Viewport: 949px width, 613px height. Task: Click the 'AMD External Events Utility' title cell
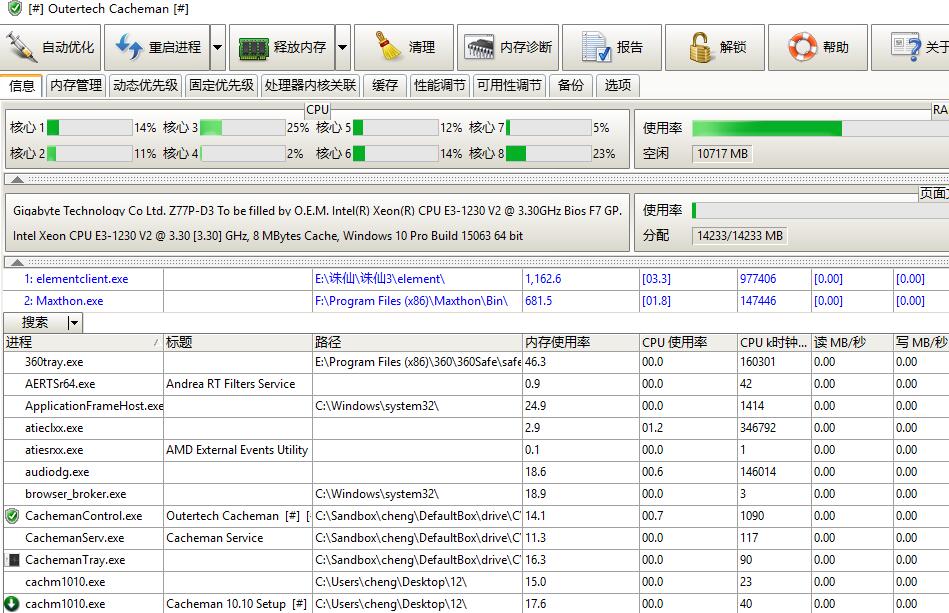(x=237, y=450)
